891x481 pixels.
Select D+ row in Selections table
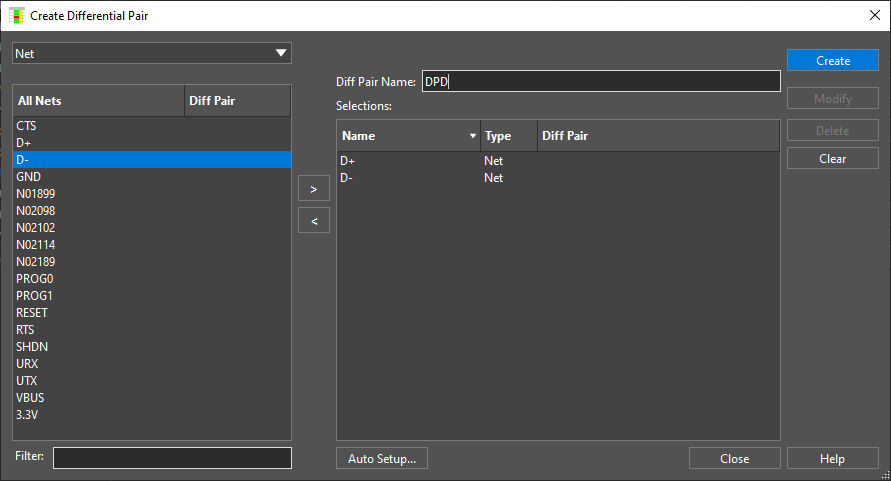point(558,161)
